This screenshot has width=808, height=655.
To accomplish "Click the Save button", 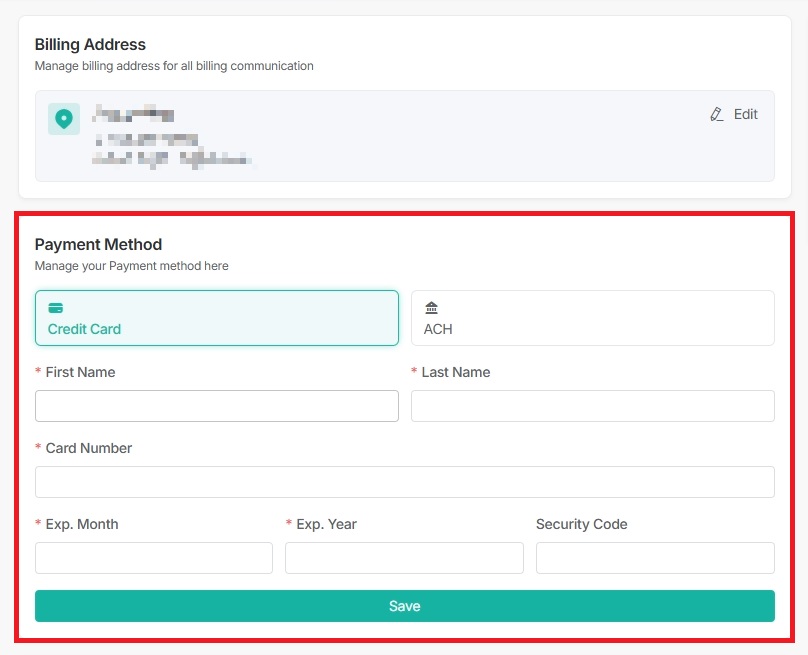I will [x=404, y=606].
